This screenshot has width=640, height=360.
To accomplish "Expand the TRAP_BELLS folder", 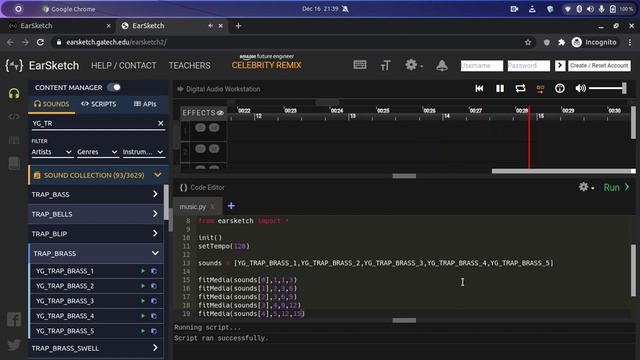I will coord(96,214).
